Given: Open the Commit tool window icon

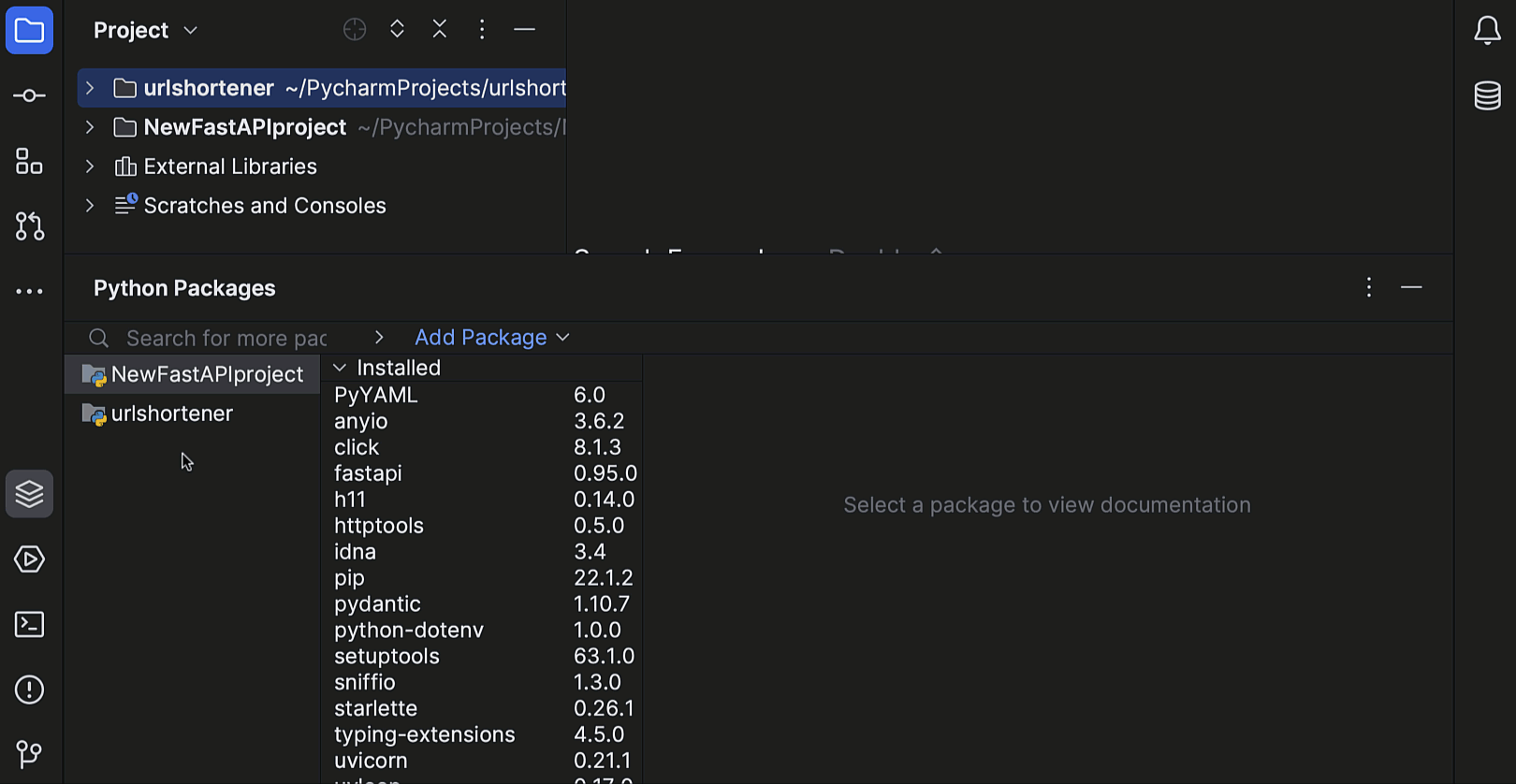Looking at the screenshot, I should pyautogui.click(x=29, y=96).
